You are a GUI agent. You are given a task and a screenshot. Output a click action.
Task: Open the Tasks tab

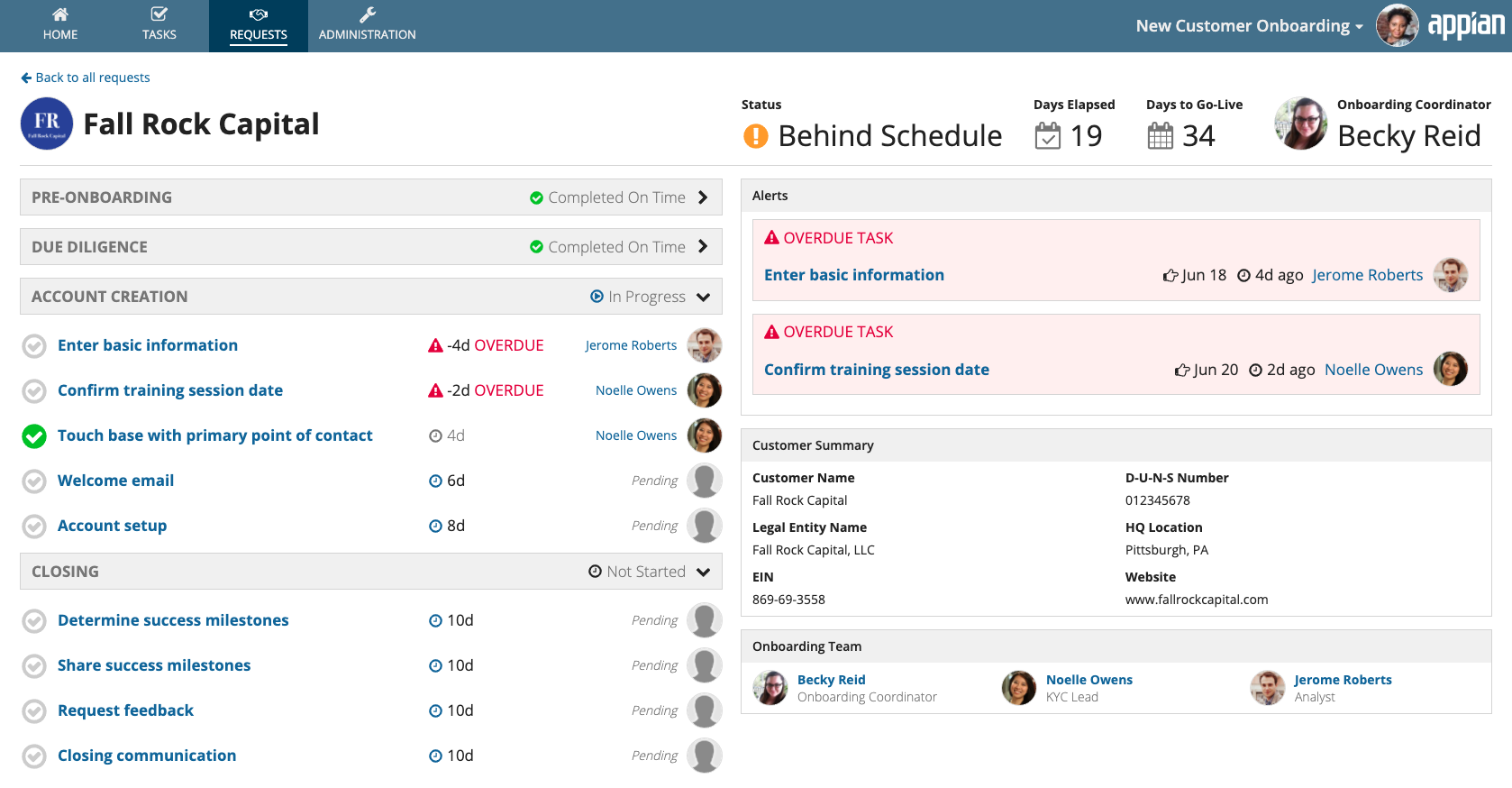pos(159,25)
